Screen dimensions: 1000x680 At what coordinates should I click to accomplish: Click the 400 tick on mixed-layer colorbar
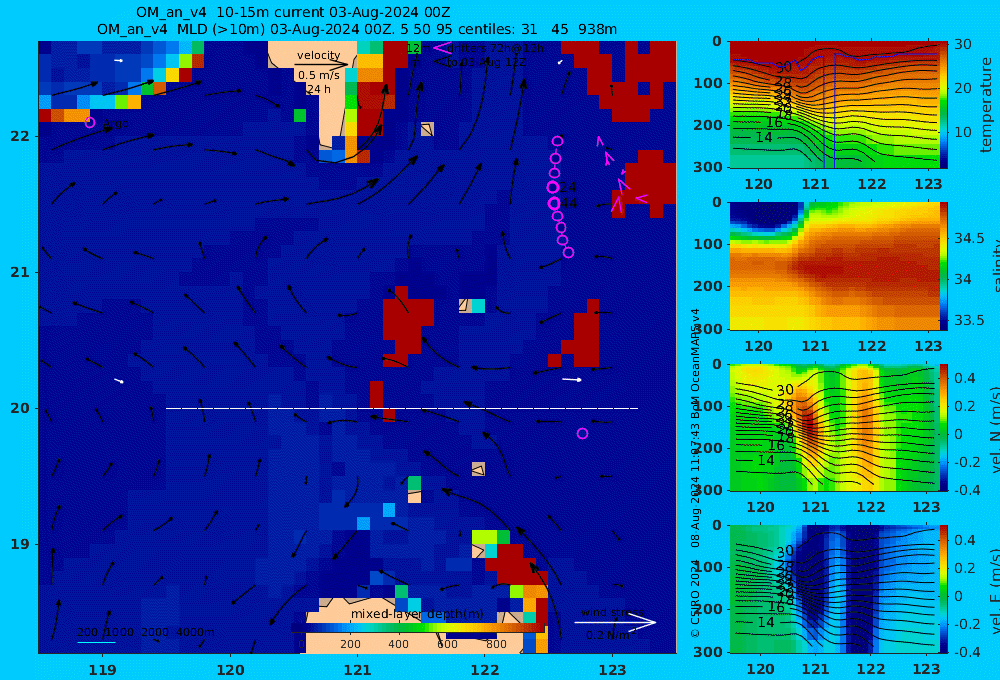[x=399, y=644]
